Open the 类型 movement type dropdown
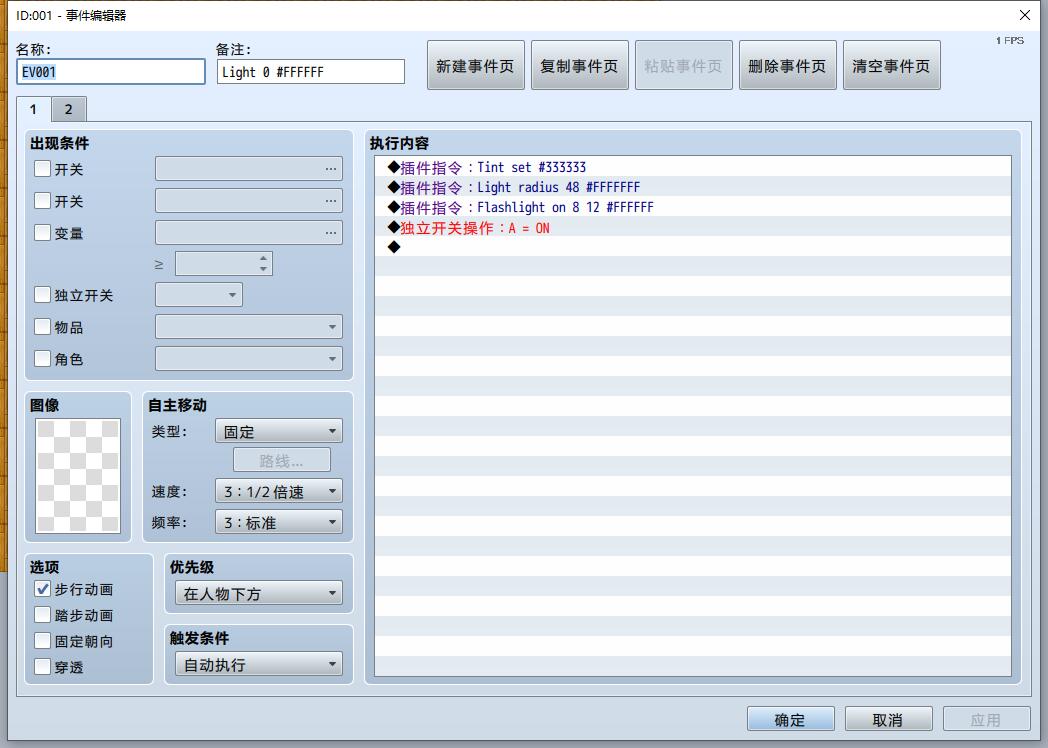Viewport: 1048px width, 748px height. coord(279,431)
